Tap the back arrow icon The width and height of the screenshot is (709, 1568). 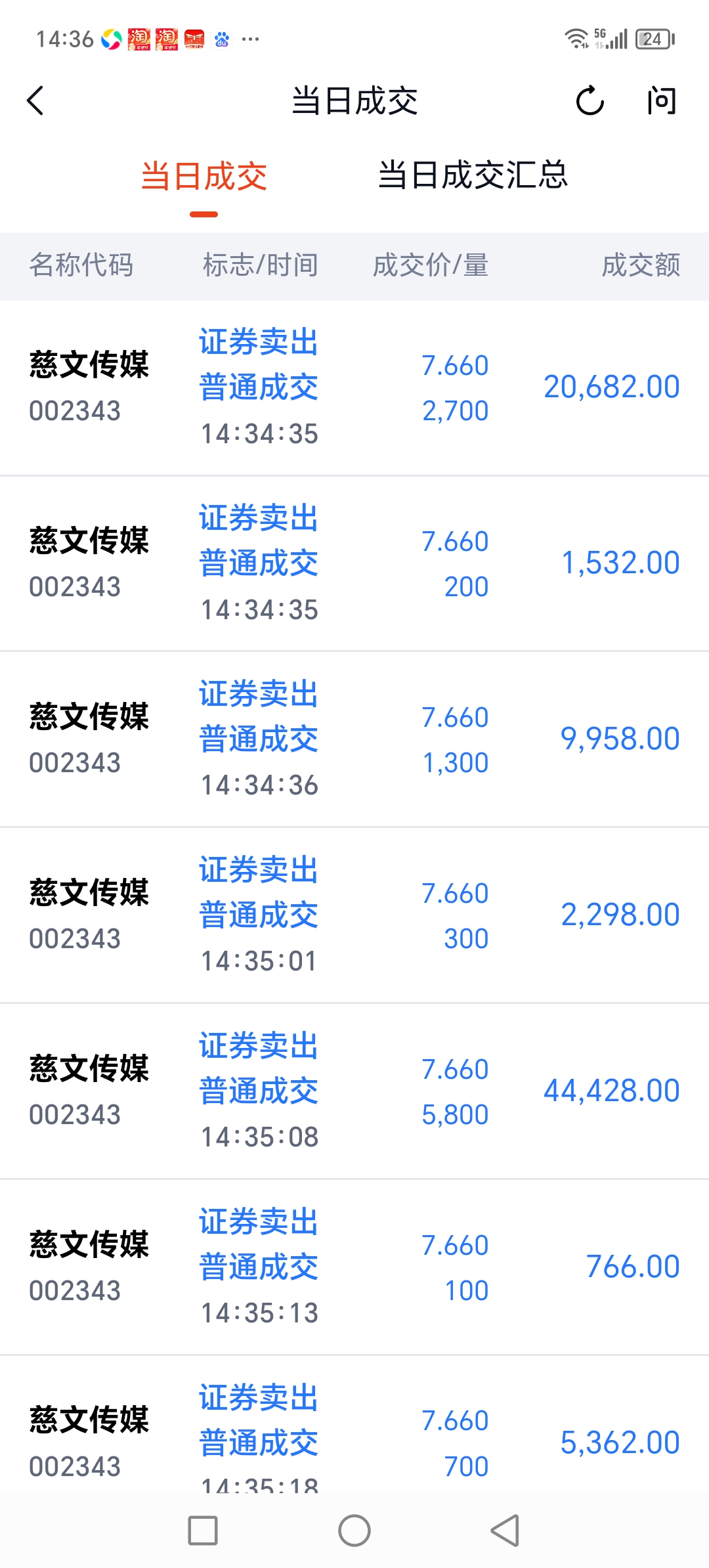[x=35, y=101]
